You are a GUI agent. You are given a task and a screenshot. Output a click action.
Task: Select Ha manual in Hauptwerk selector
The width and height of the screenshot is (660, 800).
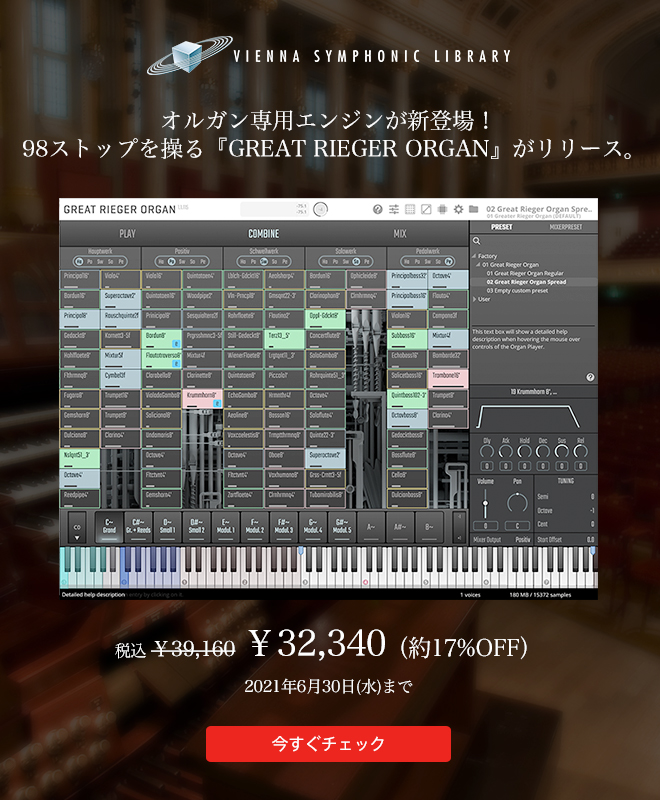pyautogui.click(x=79, y=261)
